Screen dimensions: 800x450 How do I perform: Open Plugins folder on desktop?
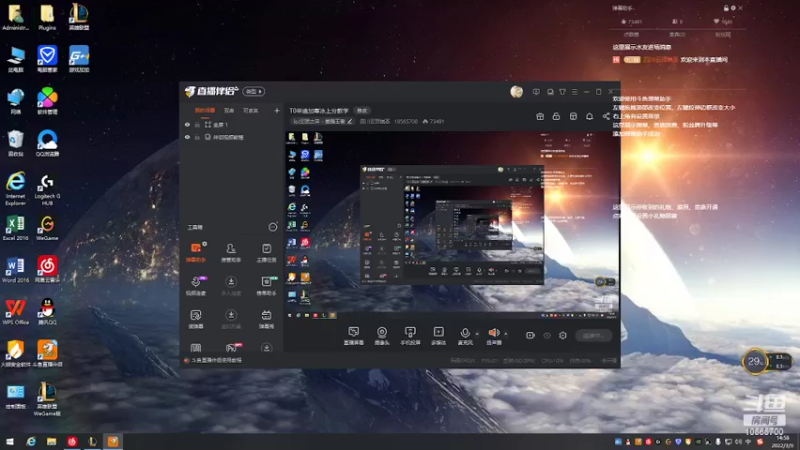[x=47, y=17]
